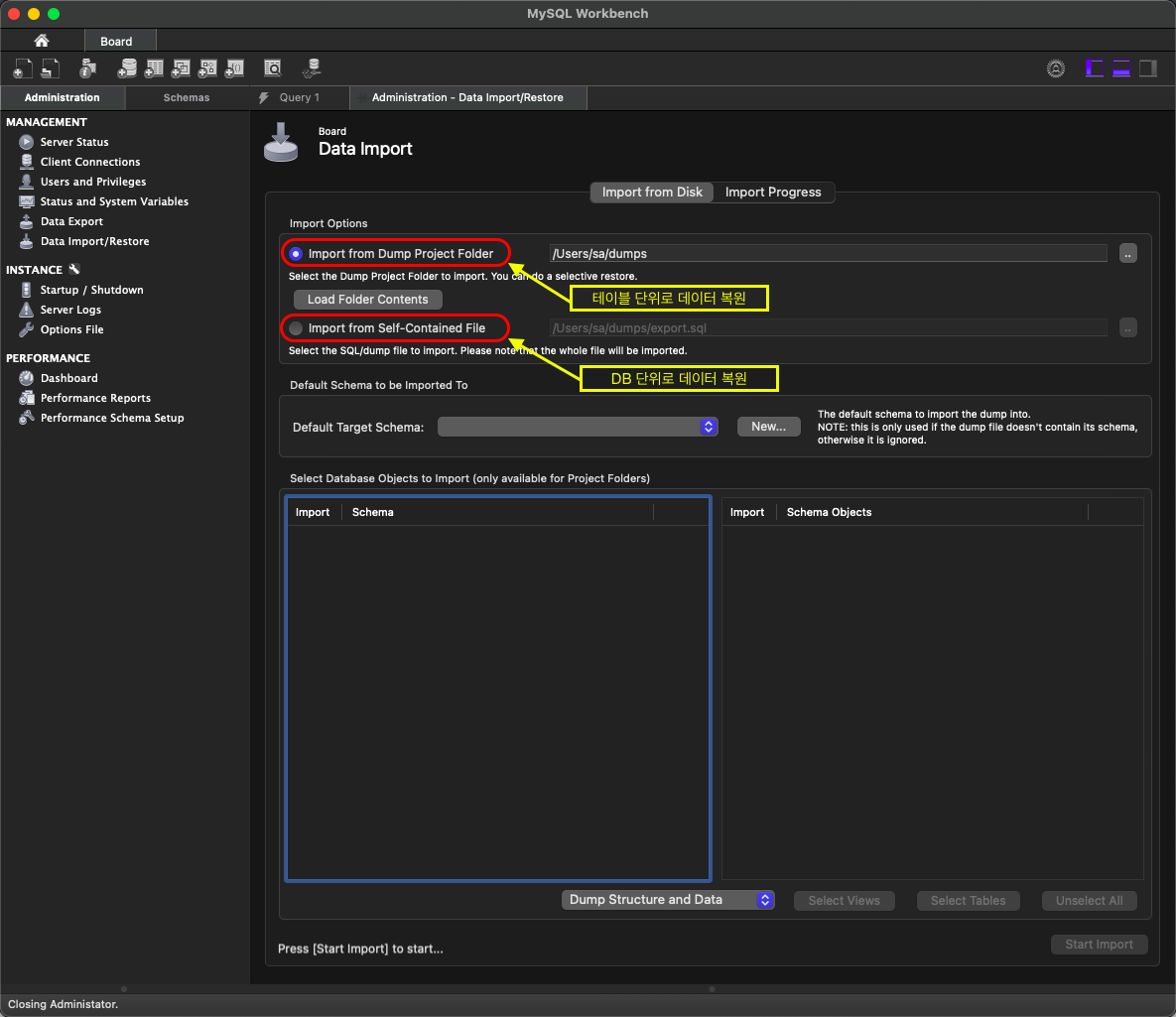Browse for dump project folder button
Screen dimensions: 1176x1017
1128,253
